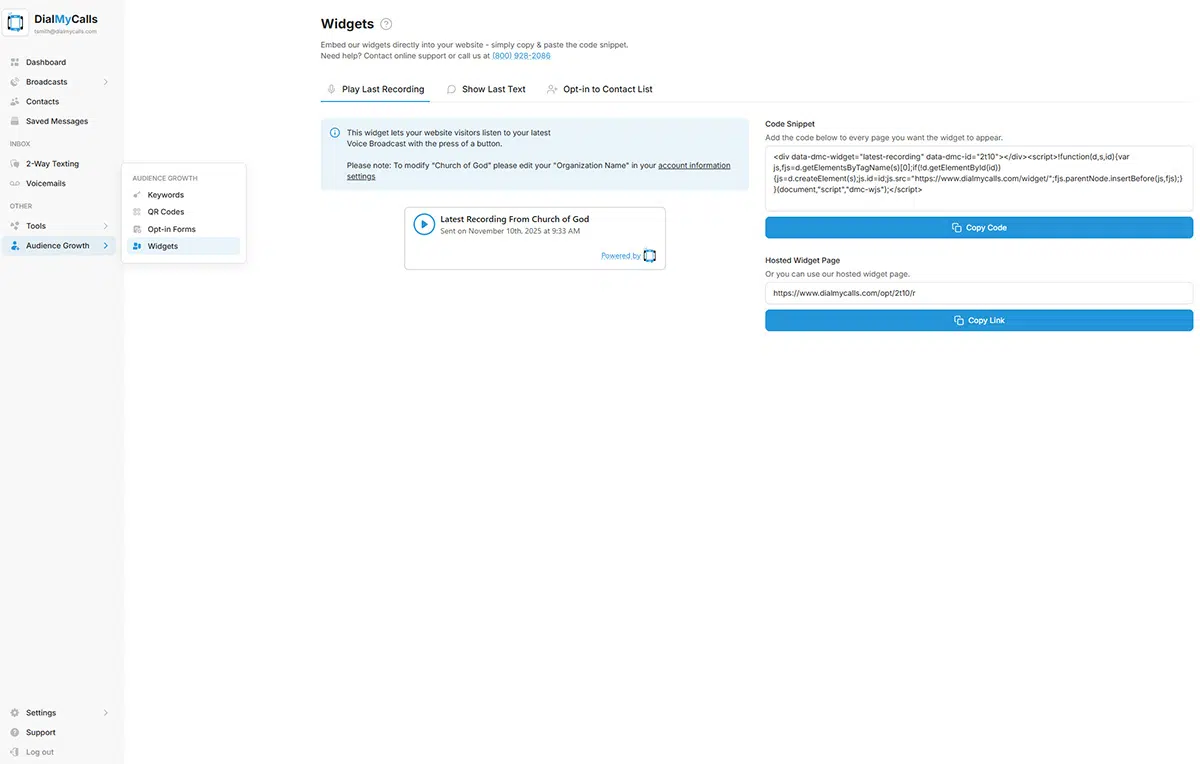Play the latest recording in widget preview
This screenshot has height=764, width=1200.
click(x=424, y=225)
